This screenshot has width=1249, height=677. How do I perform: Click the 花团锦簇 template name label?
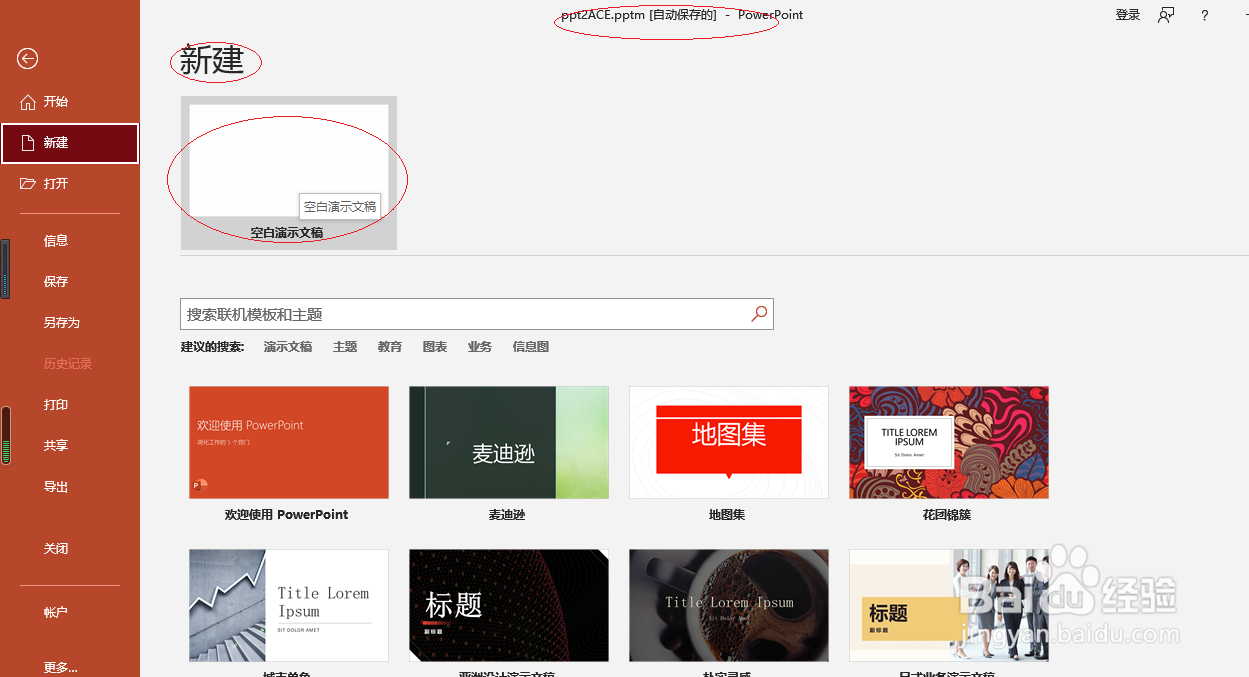click(x=947, y=515)
